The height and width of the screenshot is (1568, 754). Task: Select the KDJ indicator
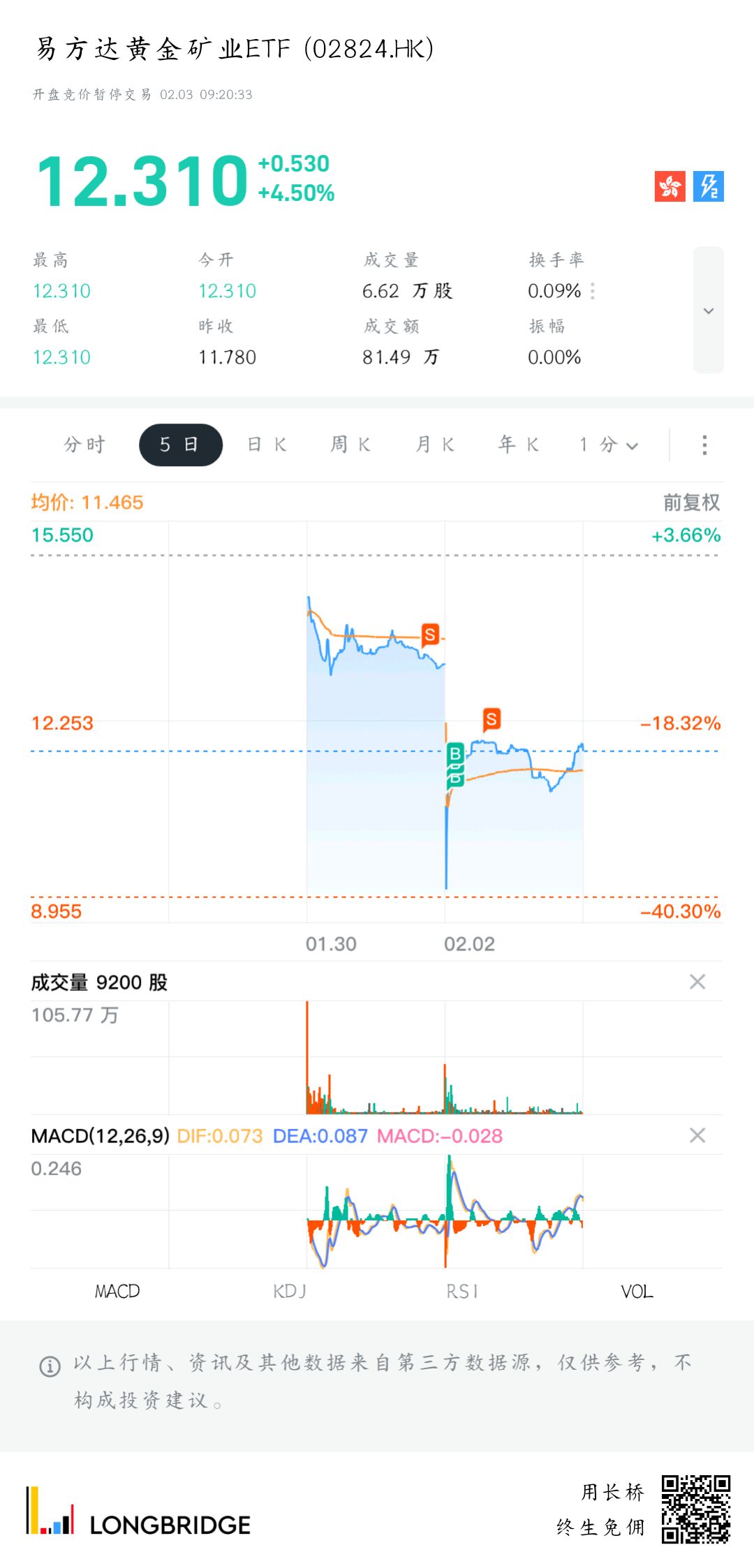(x=290, y=1292)
